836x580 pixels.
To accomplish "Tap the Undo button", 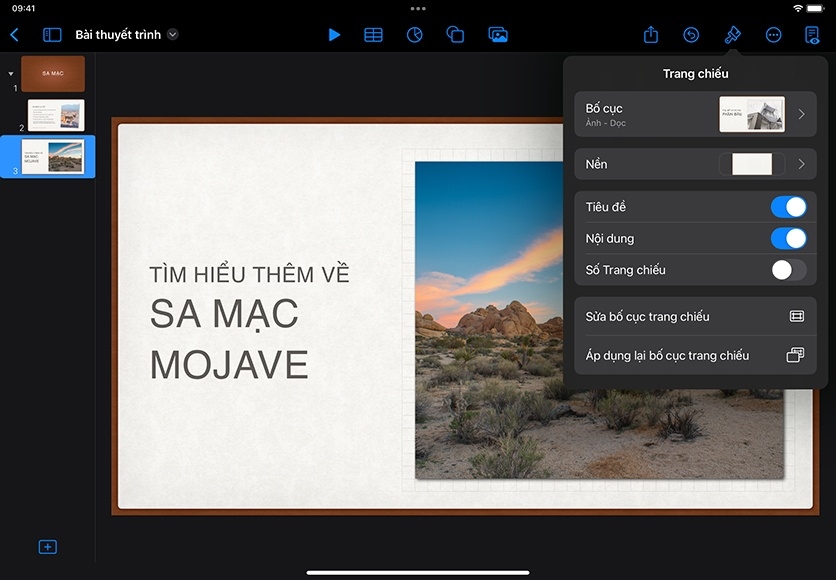I will coord(691,35).
